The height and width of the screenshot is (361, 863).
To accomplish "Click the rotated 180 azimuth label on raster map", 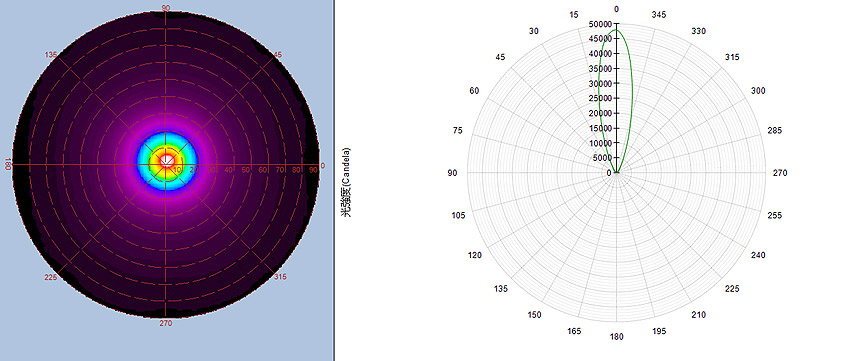I will [x=8, y=165].
